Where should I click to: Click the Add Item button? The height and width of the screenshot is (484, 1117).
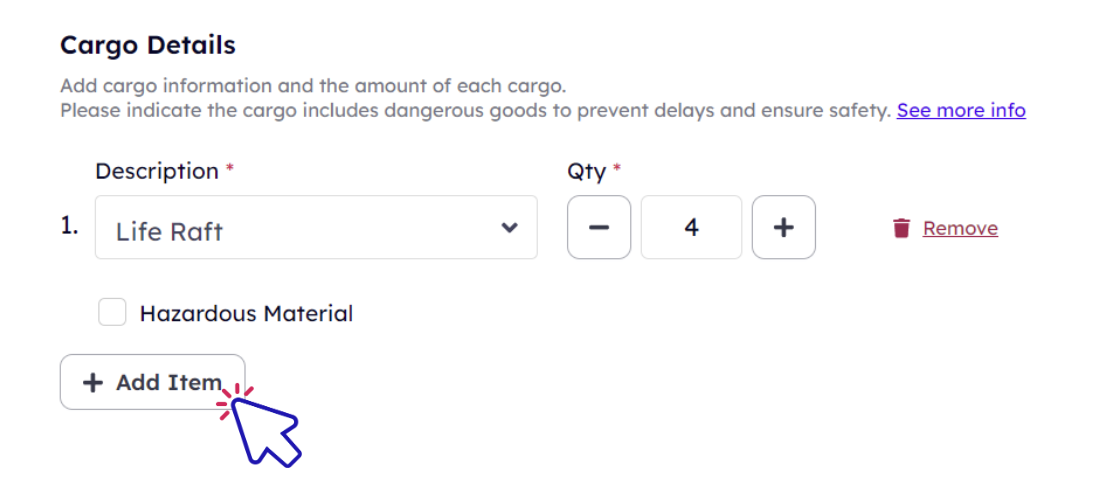pyautogui.click(x=152, y=382)
